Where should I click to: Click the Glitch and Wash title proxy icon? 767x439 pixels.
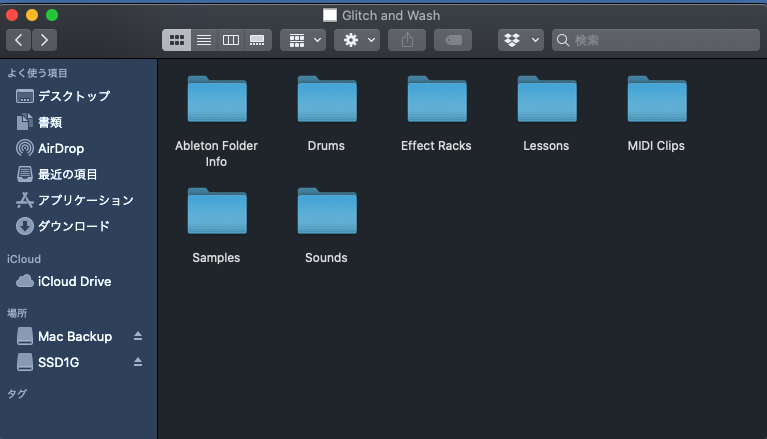pos(330,15)
